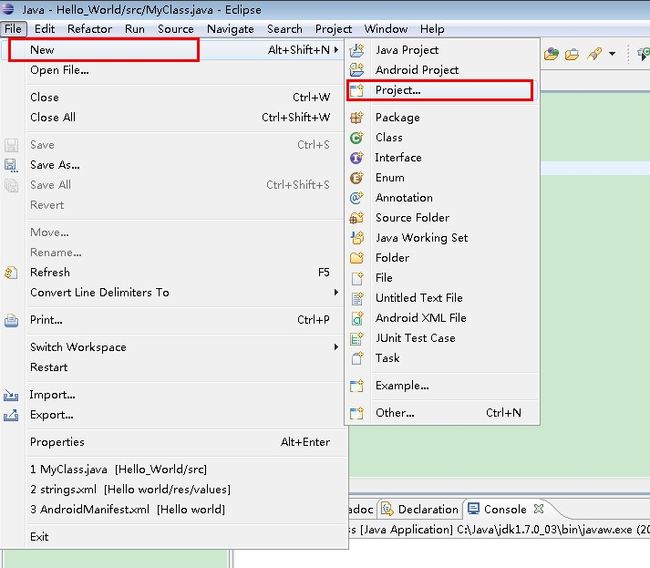Choose Other... with Ctrl+N shortcut
The height and width of the screenshot is (568, 650).
pos(442,413)
